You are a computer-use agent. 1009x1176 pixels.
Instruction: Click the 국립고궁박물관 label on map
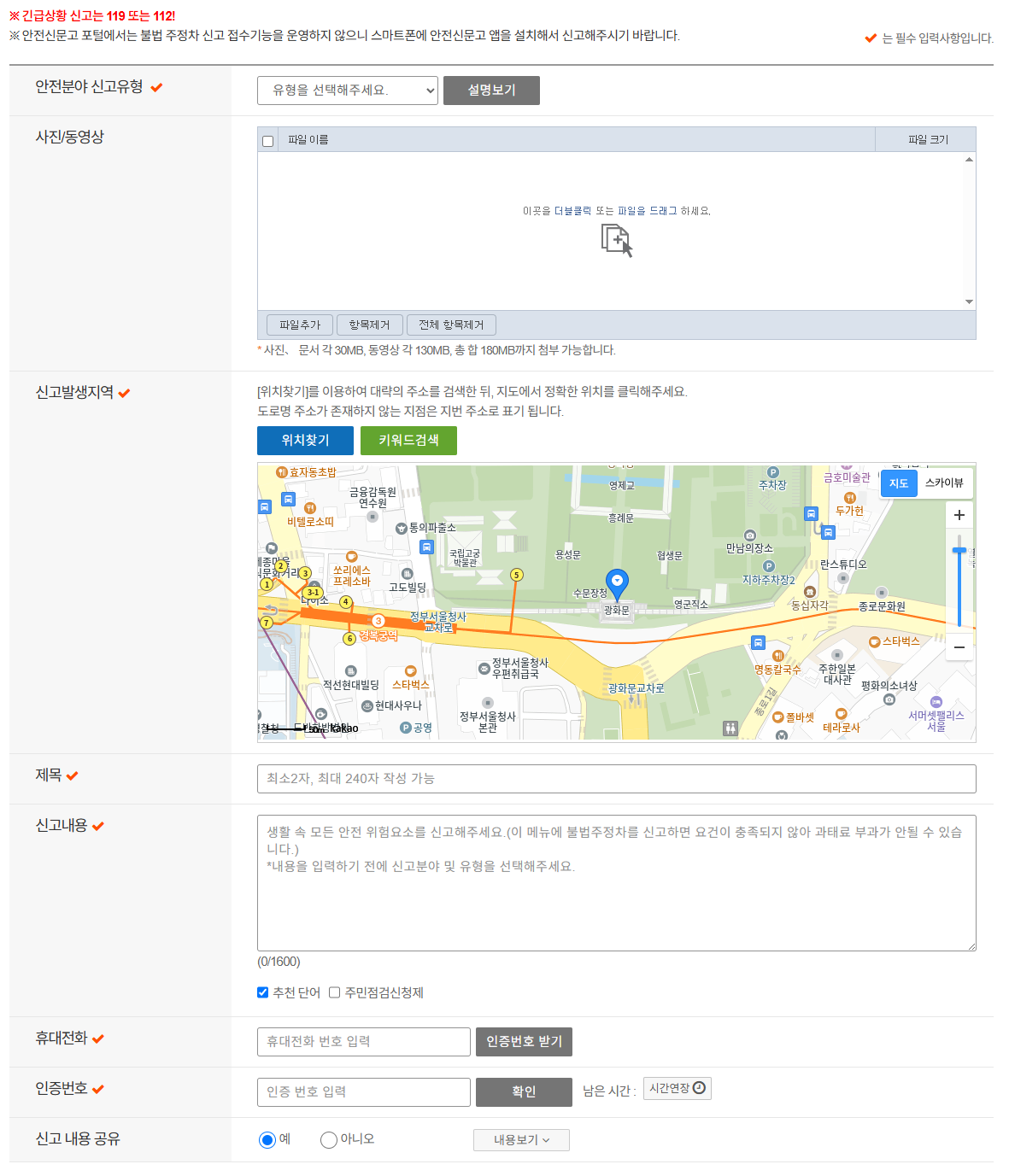465,559
